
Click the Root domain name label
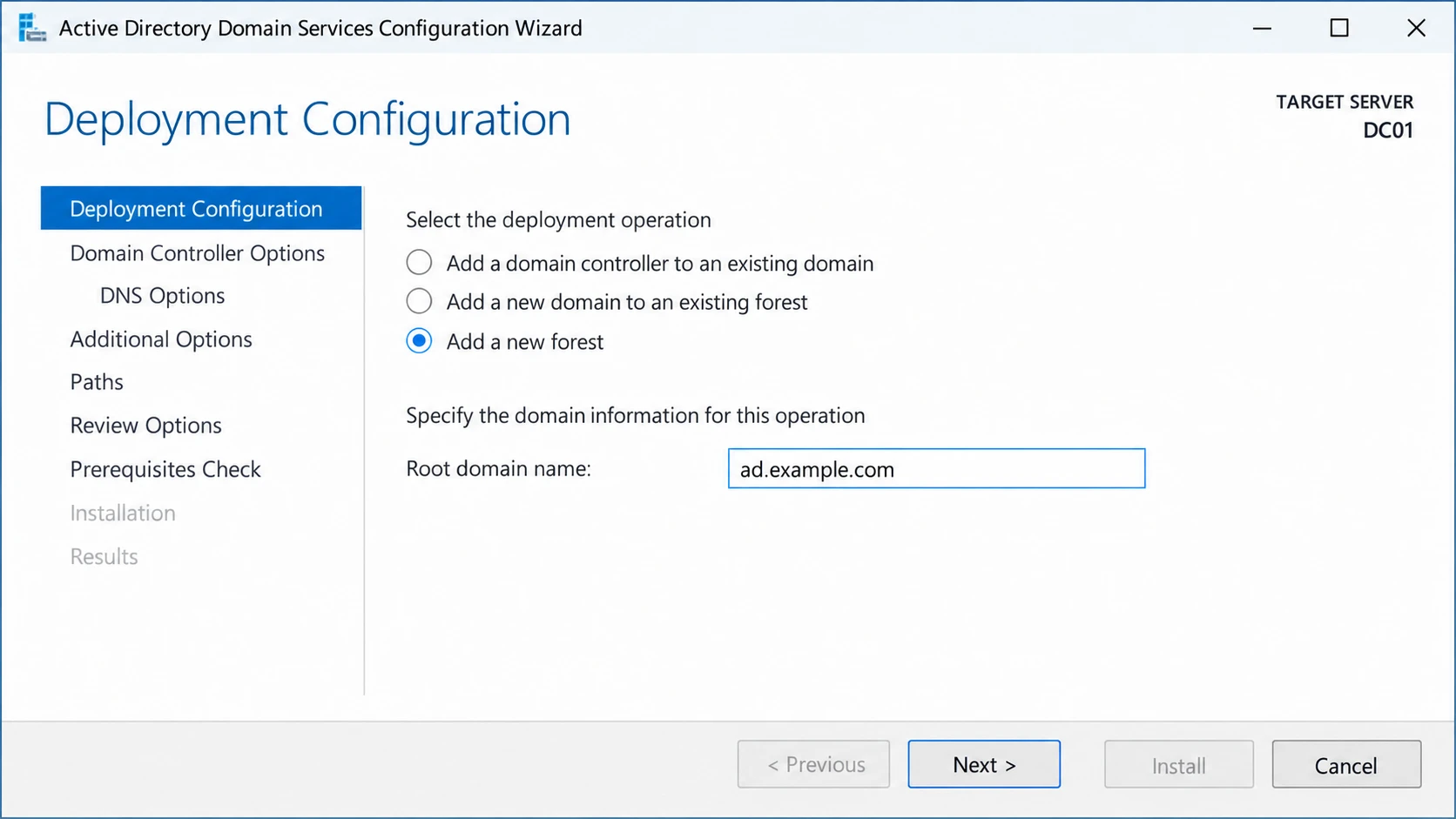pyautogui.click(x=498, y=468)
